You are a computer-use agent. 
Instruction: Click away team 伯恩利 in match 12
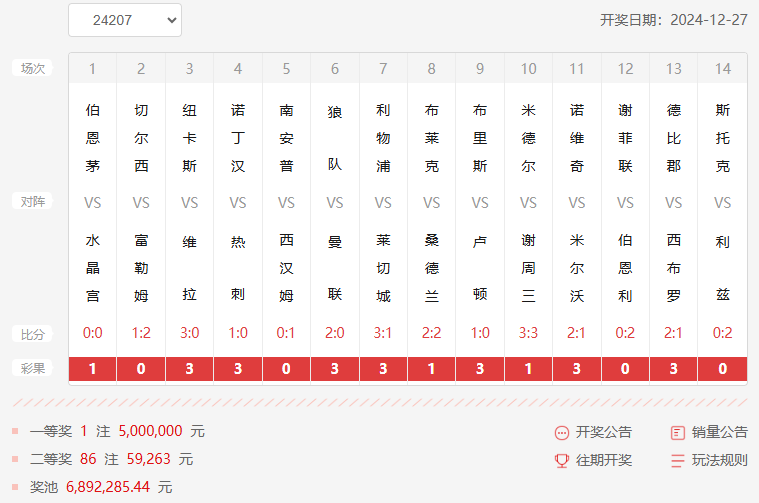click(x=625, y=268)
